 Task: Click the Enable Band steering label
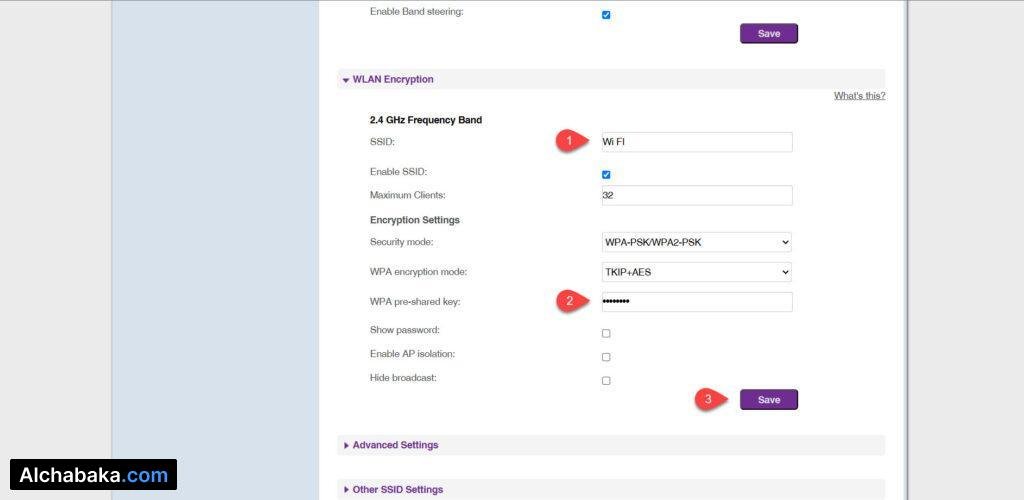coord(417,12)
